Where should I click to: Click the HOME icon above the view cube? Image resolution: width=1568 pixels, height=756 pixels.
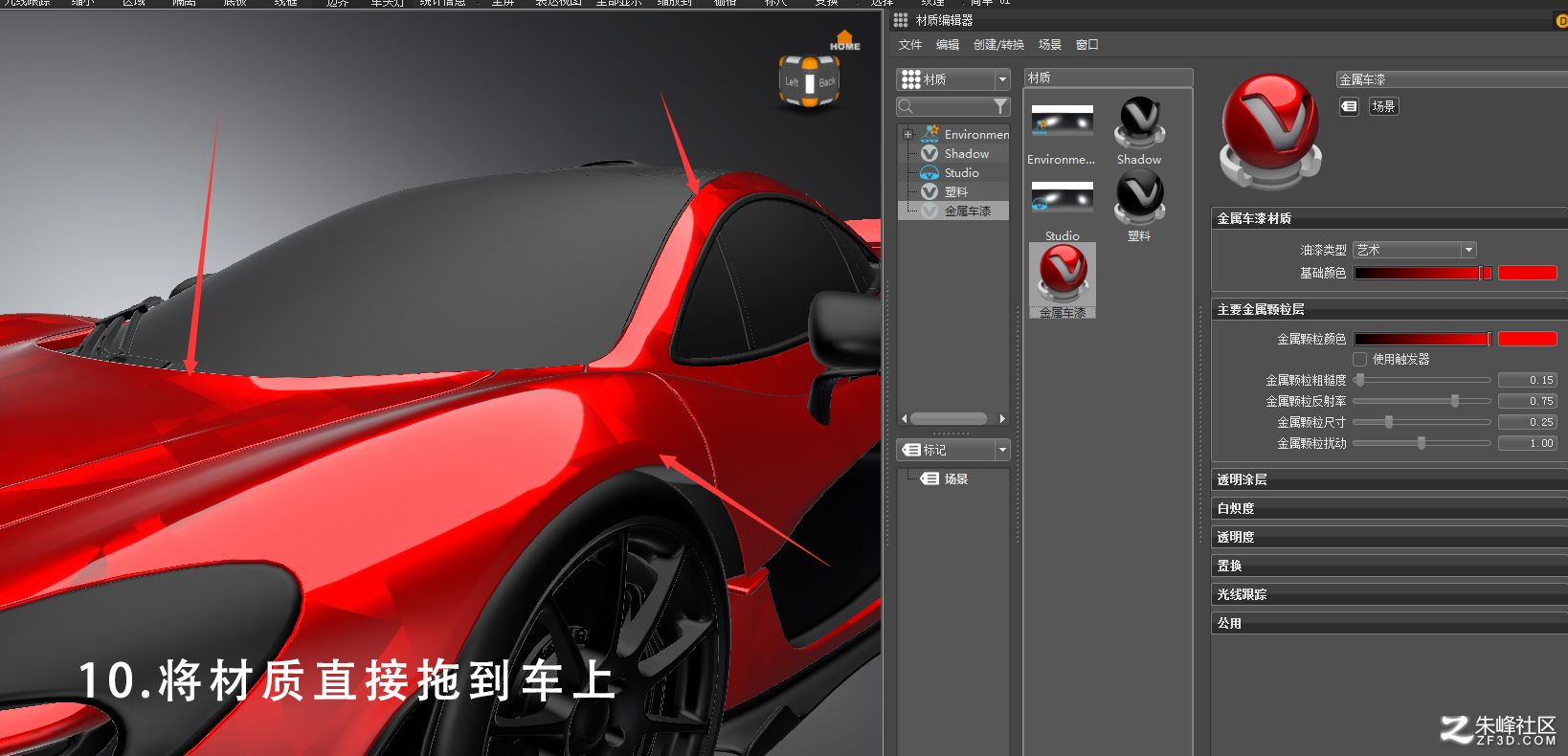click(x=844, y=40)
